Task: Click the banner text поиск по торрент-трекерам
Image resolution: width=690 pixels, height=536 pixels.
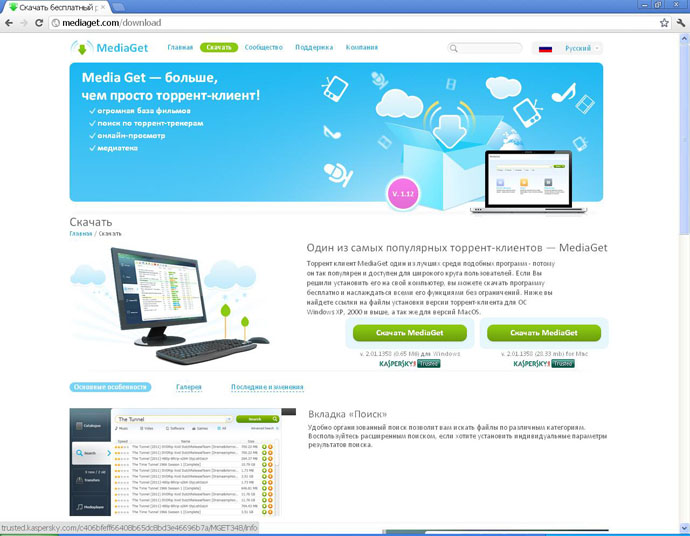Action: click(150, 123)
